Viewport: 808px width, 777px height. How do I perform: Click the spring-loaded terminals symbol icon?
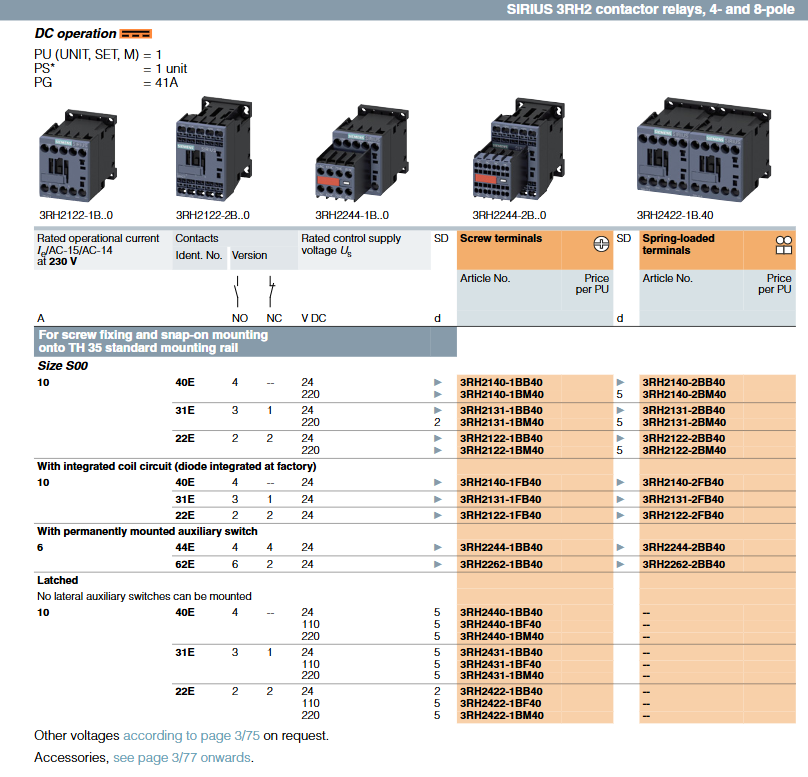[784, 244]
